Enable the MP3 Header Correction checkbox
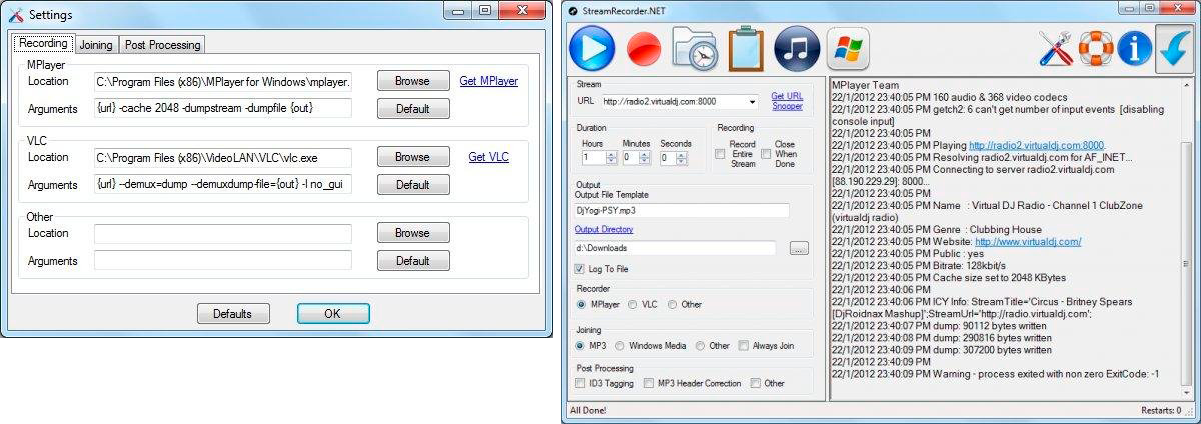Image resolution: width=1201 pixels, height=424 pixels. 649,383
